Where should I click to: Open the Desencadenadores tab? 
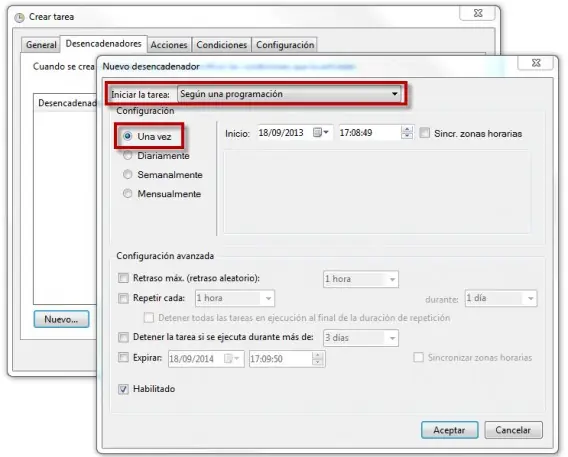(x=104, y=44)
